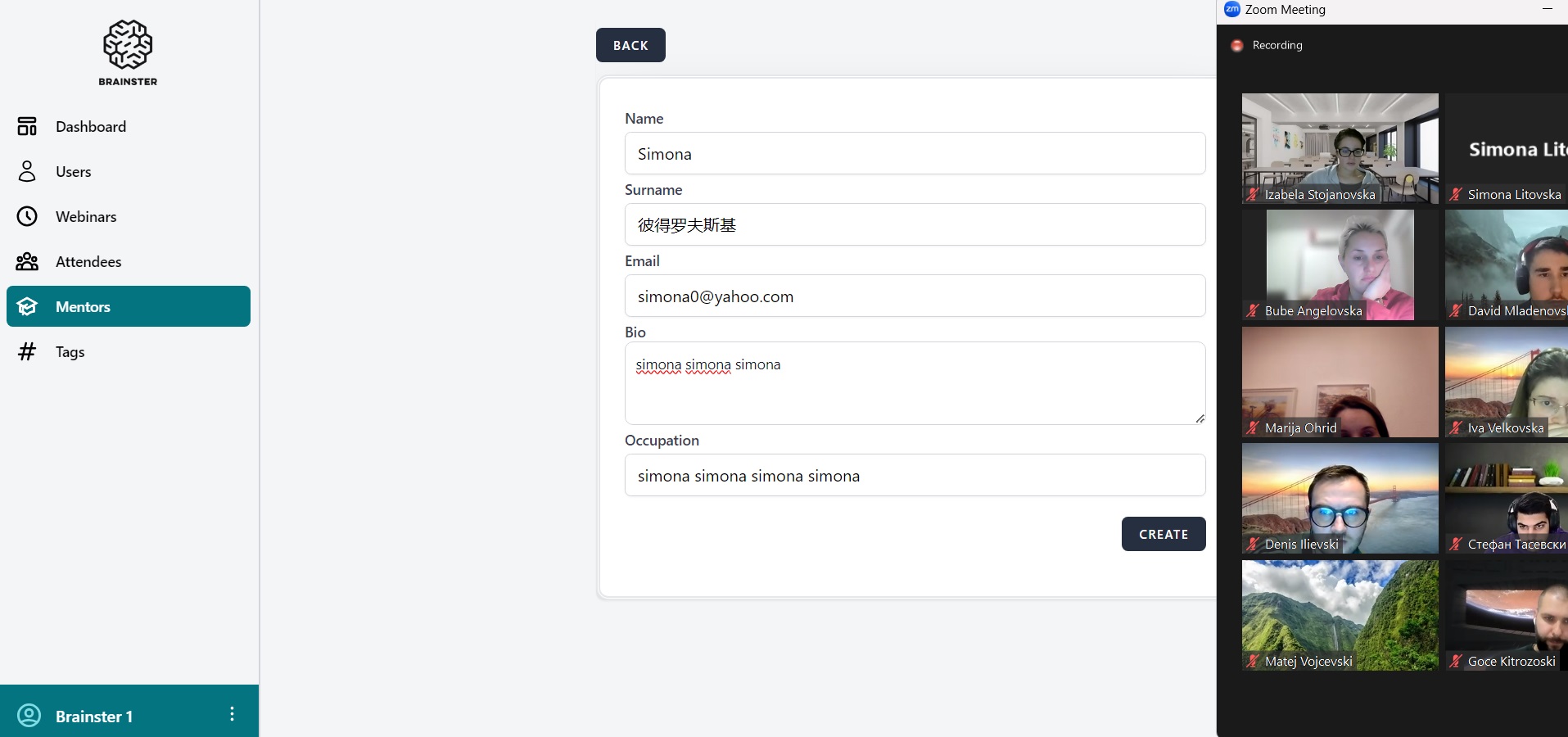
Task: Open the three-dot menu beside Brainster 1
Action: click(x=232, y=714)
